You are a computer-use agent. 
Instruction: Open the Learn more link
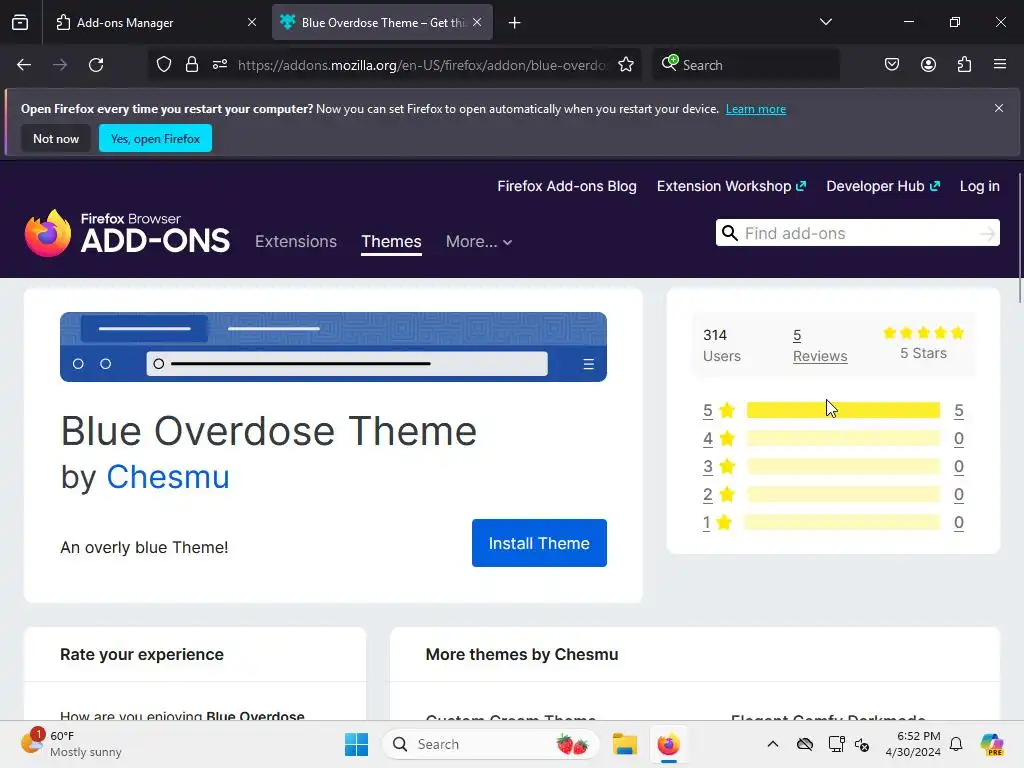pyautogui.click(x=756, y=109)
